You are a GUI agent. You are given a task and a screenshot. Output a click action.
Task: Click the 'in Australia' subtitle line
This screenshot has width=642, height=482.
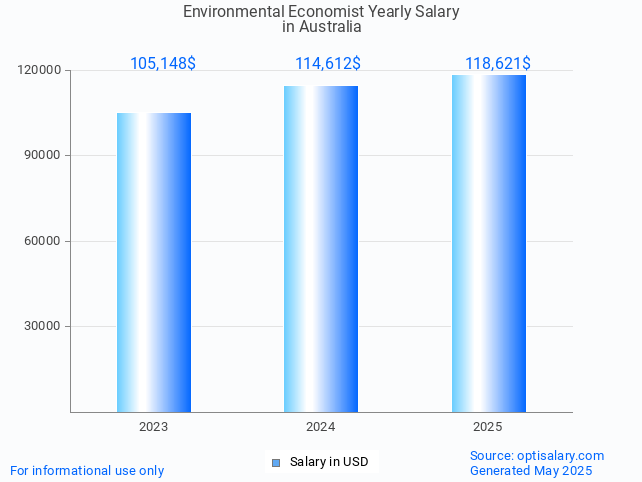tap(321, 27)
